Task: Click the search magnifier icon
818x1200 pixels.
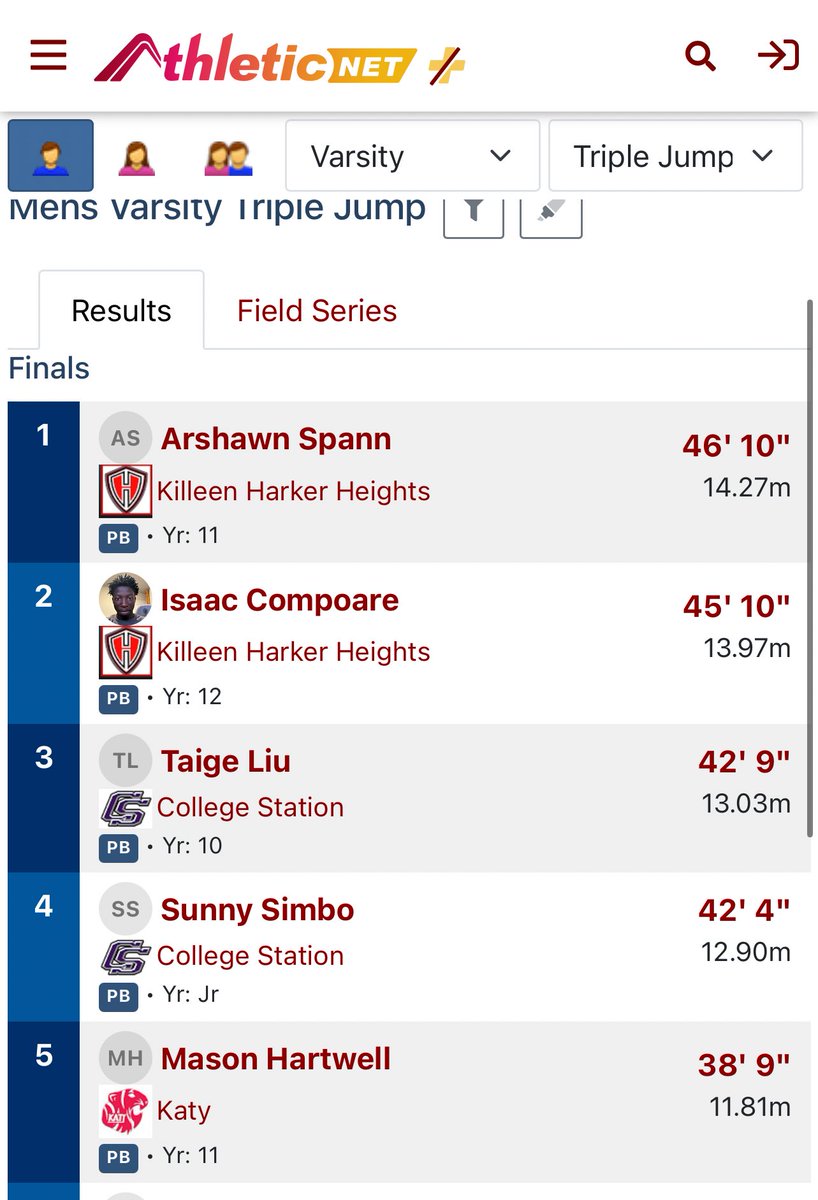Action: (700, 56)
